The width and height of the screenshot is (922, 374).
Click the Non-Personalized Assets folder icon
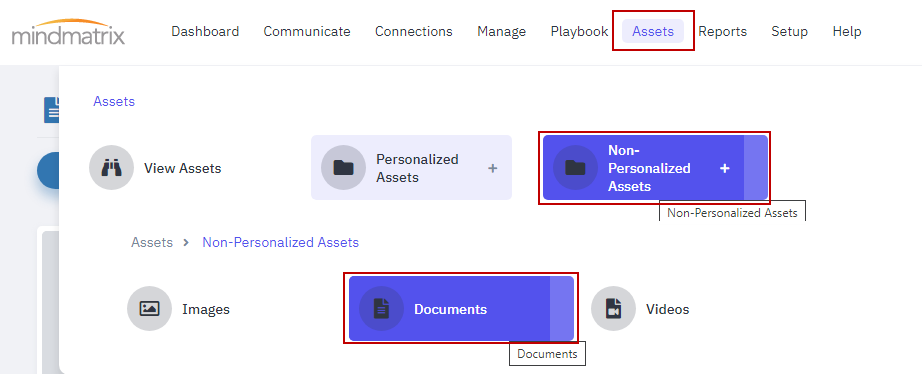pyautogui.click(x=575, y=168)
